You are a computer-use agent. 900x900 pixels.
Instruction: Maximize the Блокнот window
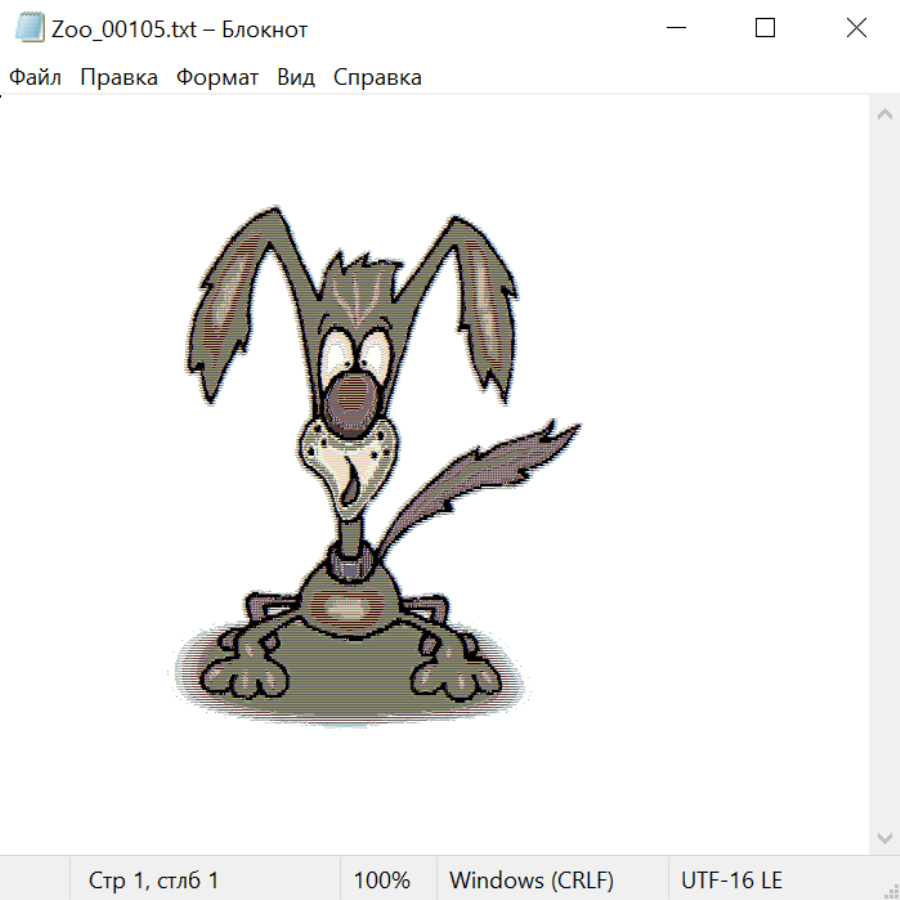(765, 28)
